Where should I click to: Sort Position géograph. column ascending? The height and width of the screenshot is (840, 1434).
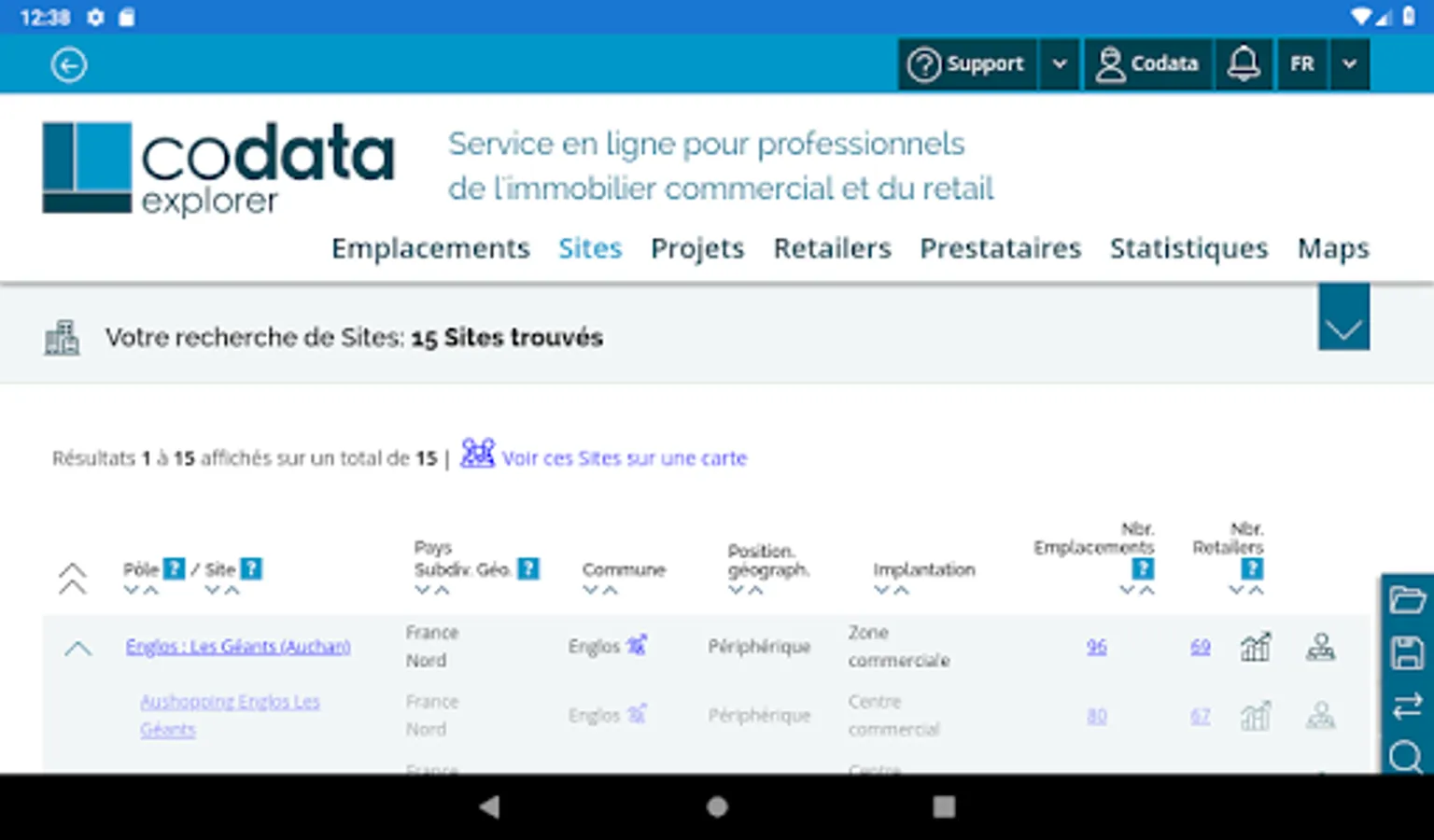tap(755, 590)
